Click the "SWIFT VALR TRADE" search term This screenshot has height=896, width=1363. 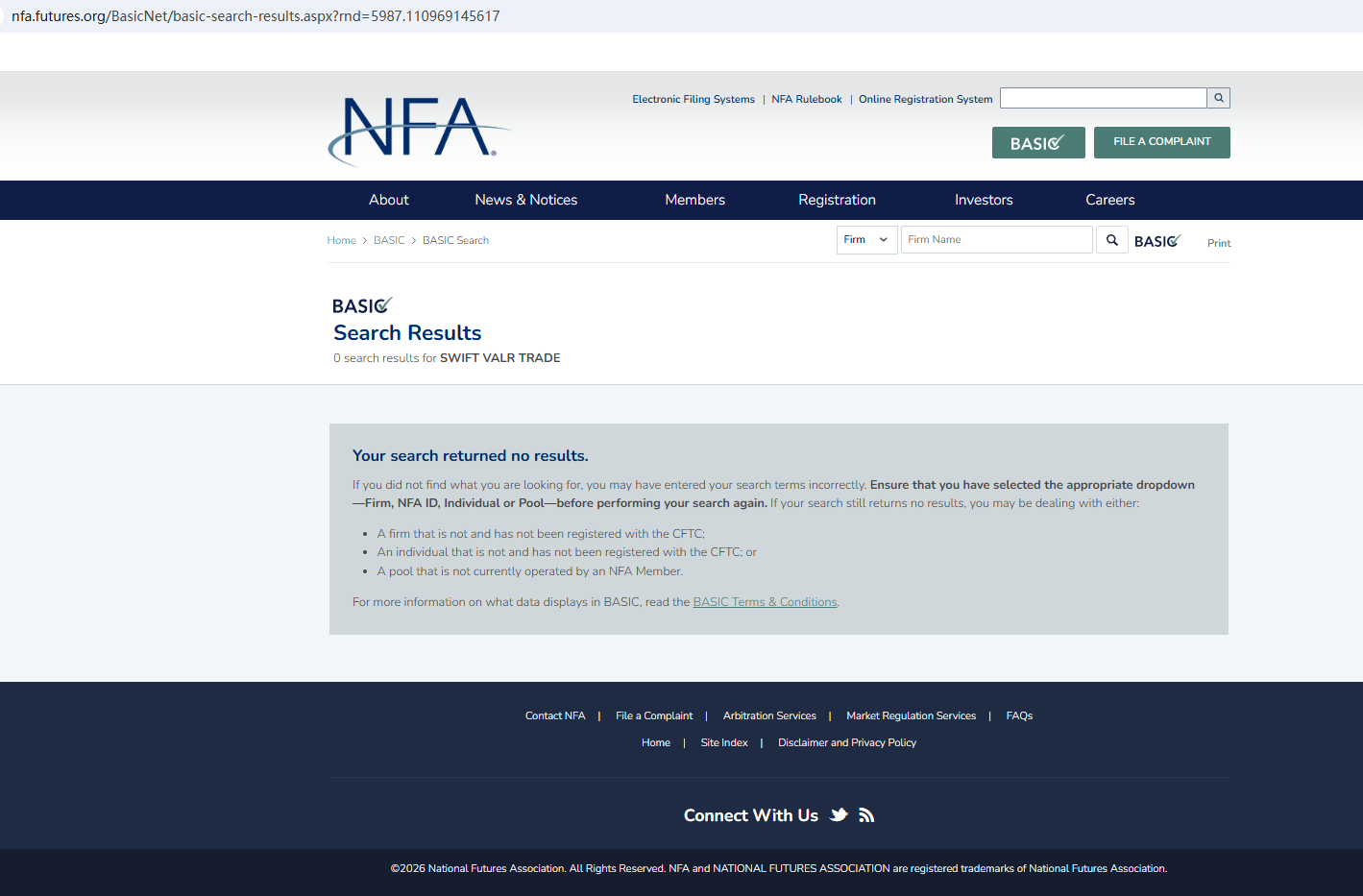click(x=500, y=358)
